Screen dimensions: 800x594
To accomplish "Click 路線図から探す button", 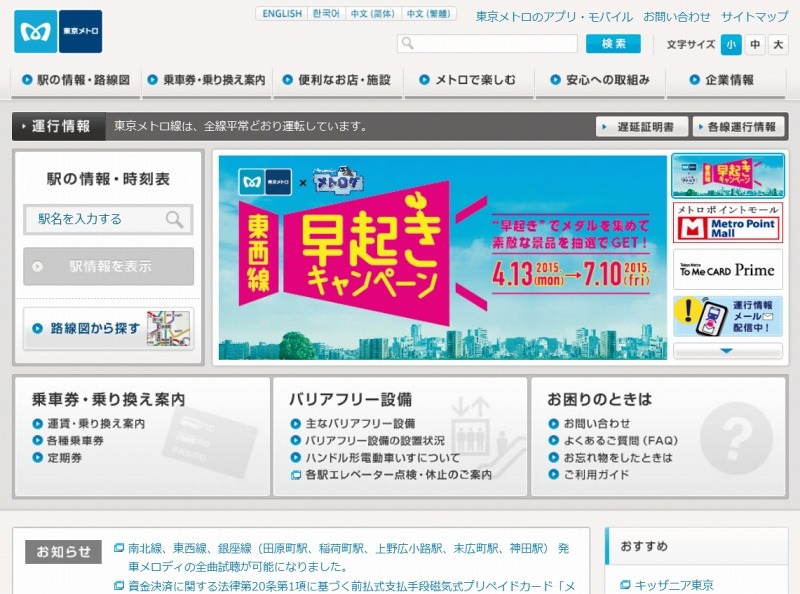I will 108,328.
